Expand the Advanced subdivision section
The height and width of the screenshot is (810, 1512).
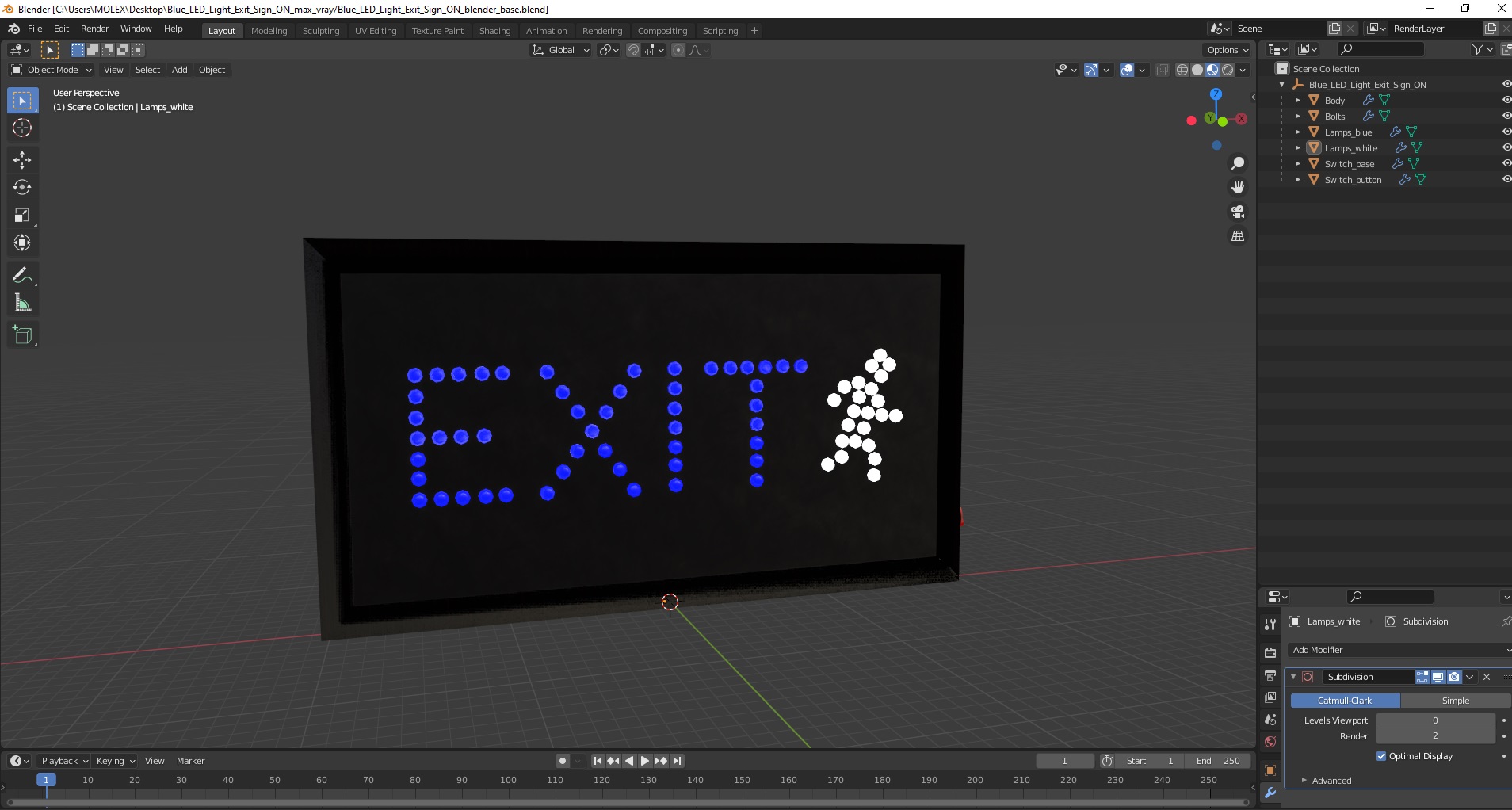(x=1331, y=781)
